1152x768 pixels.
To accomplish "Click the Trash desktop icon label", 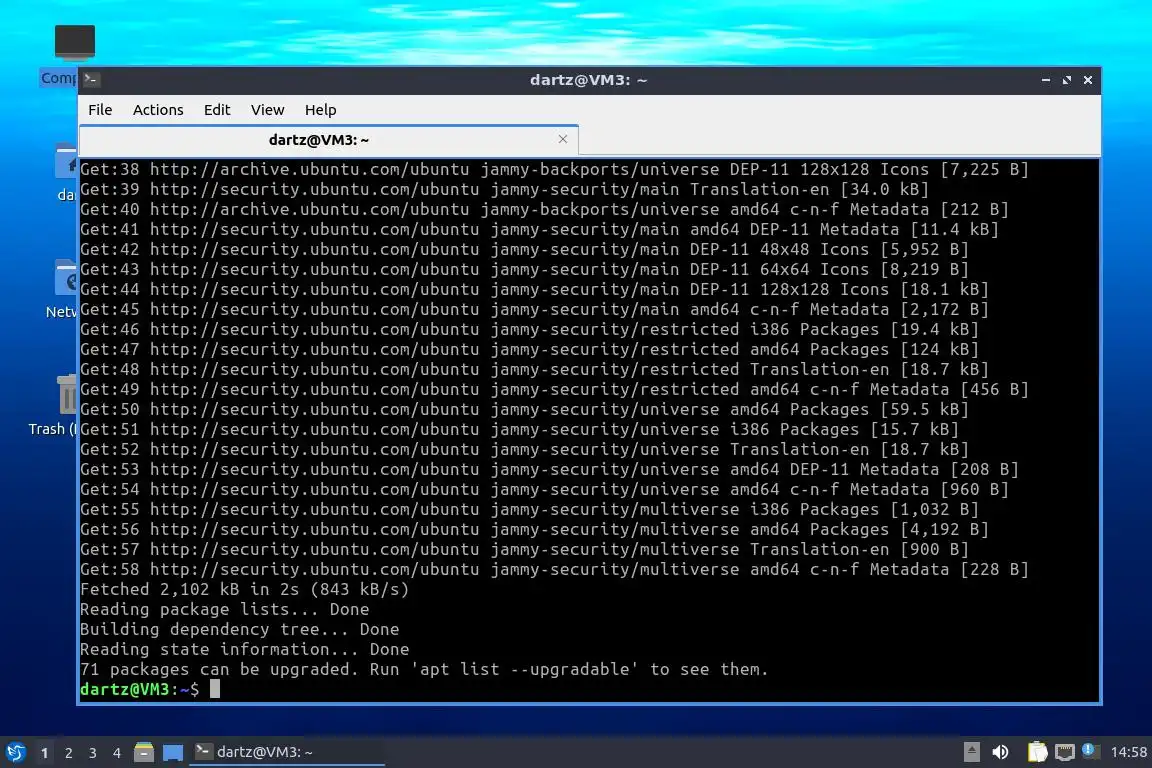I will click(x=51, y=428).
